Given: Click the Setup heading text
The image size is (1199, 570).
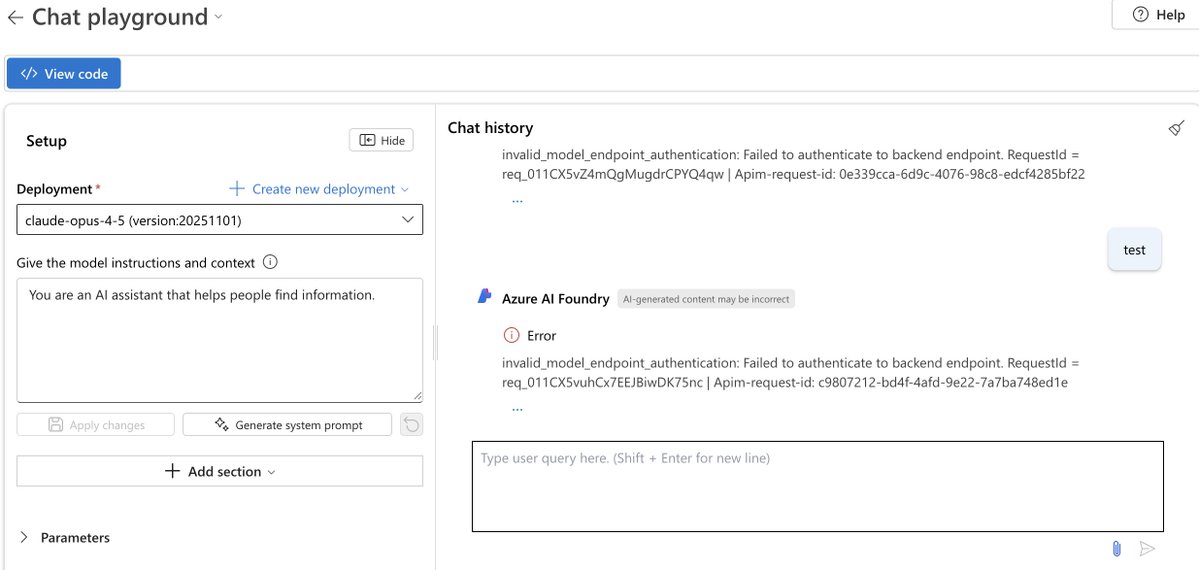Looking at the screenshot, I should [x=47, y=141].
